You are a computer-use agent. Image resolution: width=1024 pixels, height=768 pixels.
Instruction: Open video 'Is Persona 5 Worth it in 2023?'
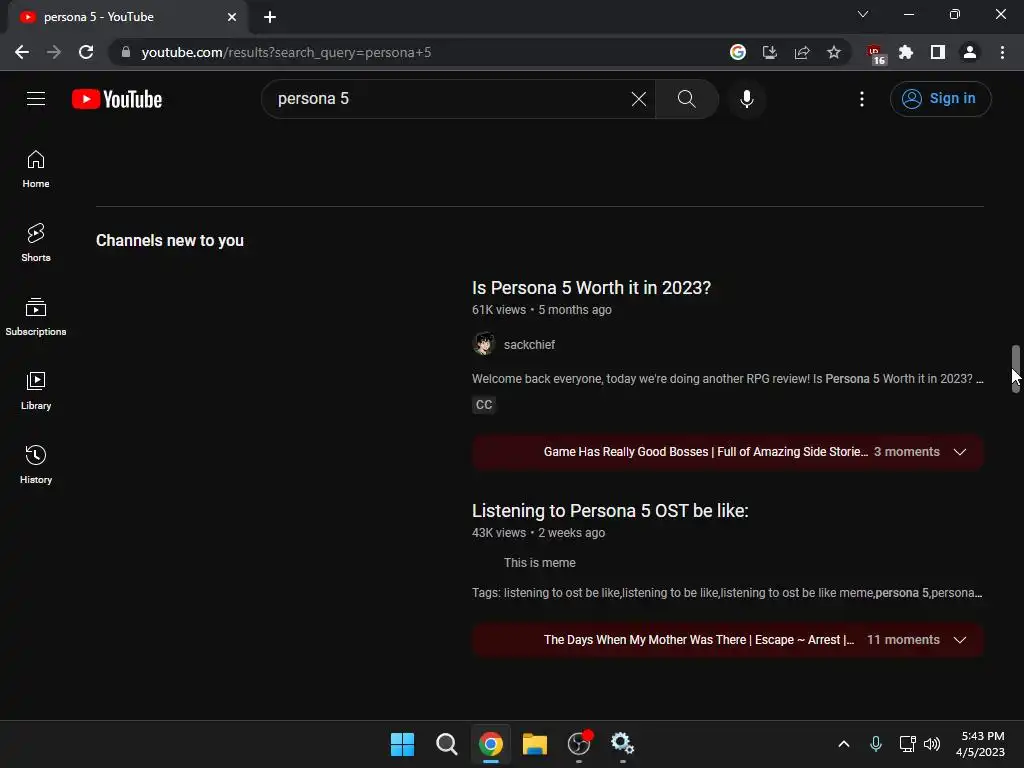pos(591,288)
